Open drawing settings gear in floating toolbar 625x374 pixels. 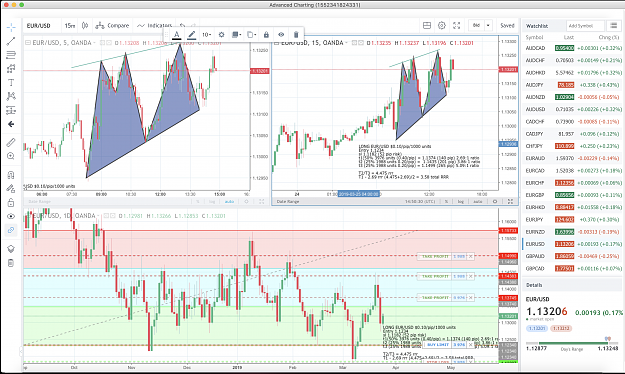222,35
